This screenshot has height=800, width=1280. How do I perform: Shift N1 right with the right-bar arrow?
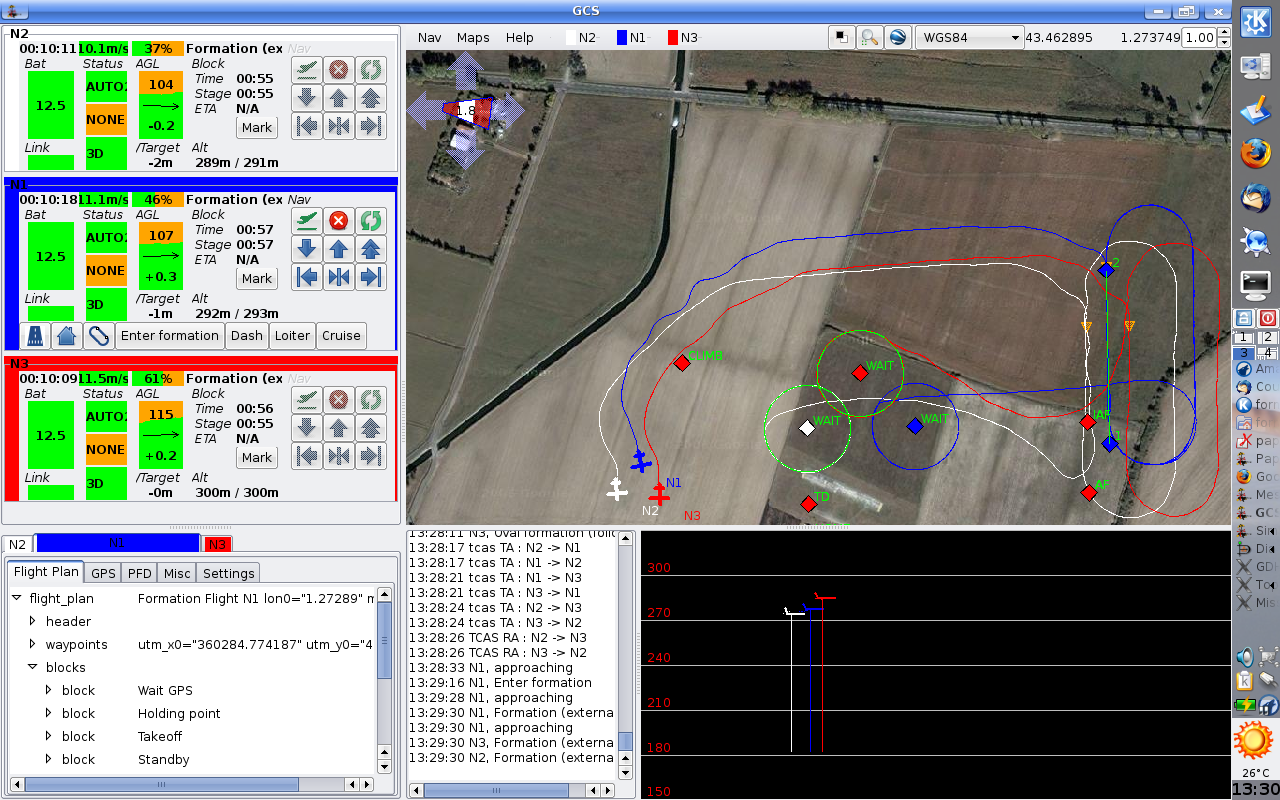point(371,277)
